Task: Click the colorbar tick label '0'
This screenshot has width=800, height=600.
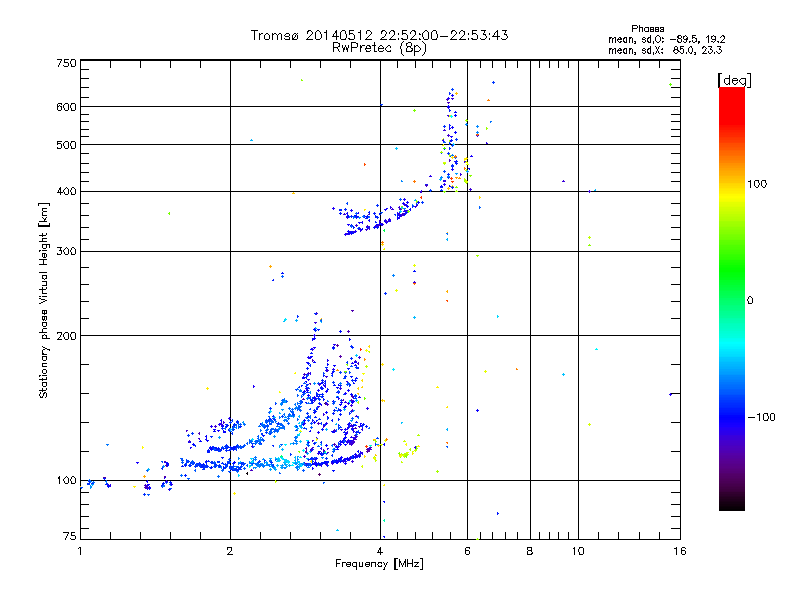Action: (750, 301)
